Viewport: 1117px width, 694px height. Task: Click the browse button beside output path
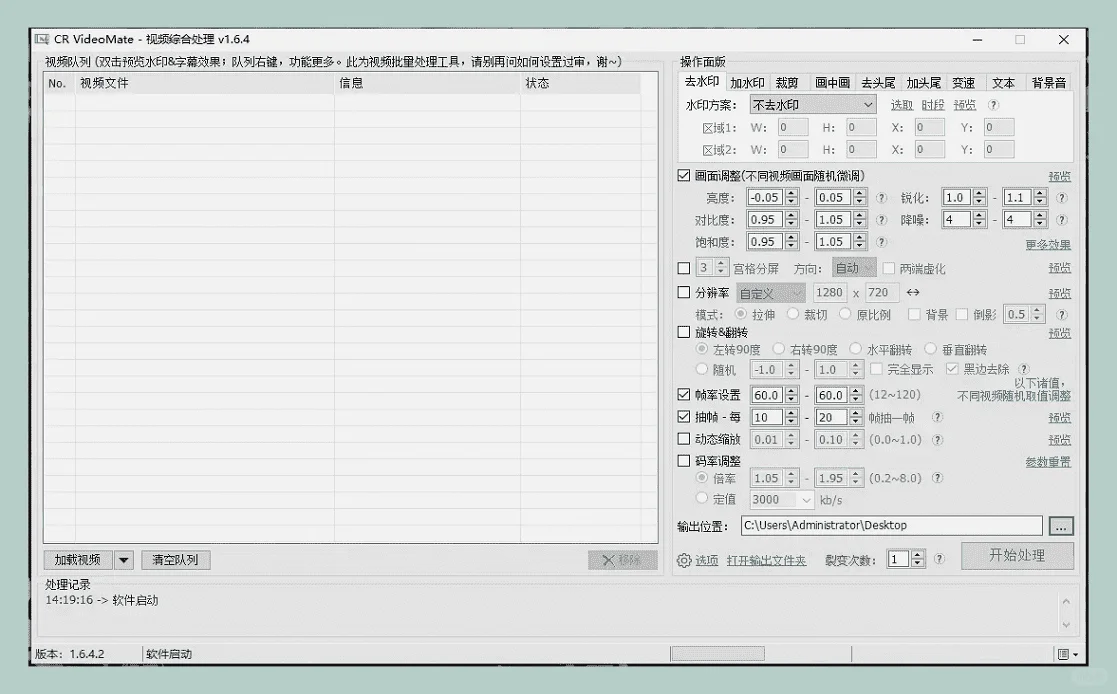click(x=1061, y=527)
